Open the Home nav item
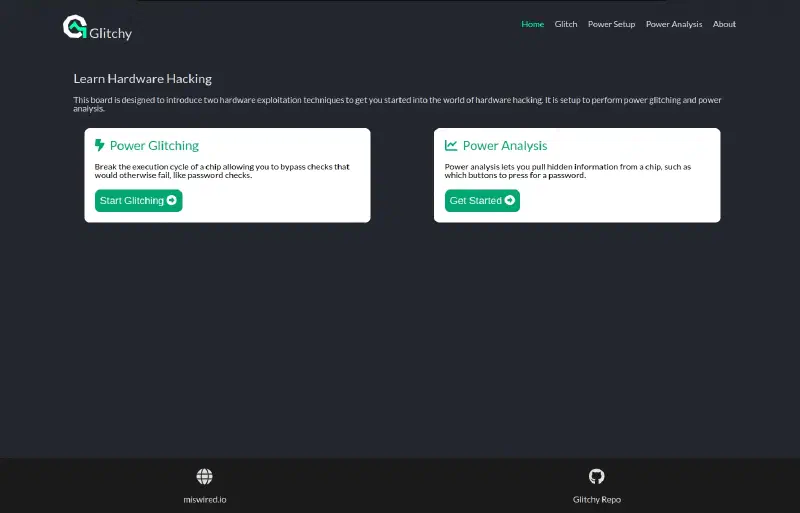Screen dimensions: 800x513 [533, 24]
